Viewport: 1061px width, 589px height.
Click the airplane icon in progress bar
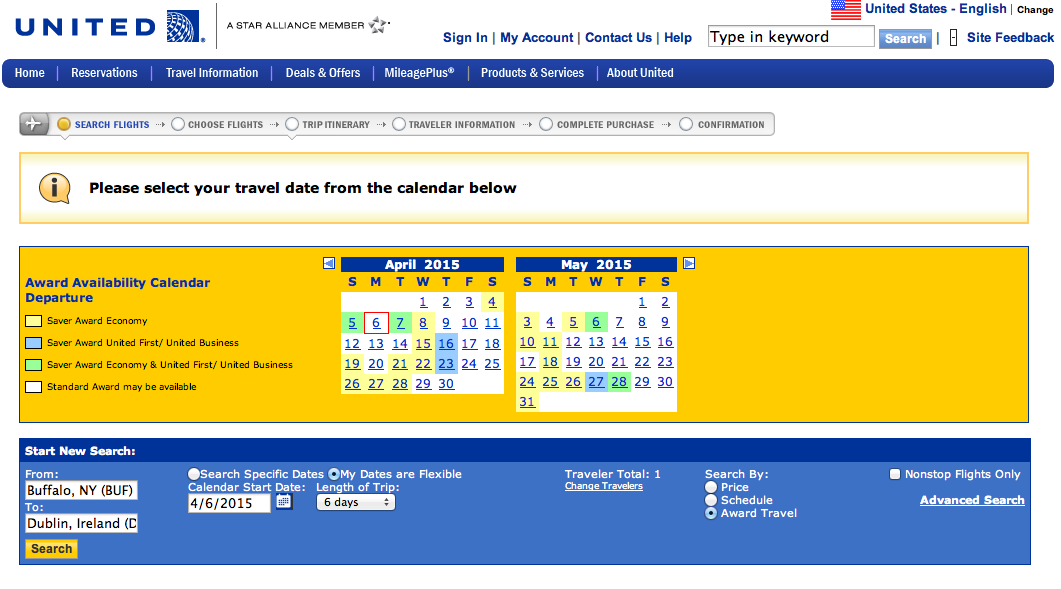[34, 125]
